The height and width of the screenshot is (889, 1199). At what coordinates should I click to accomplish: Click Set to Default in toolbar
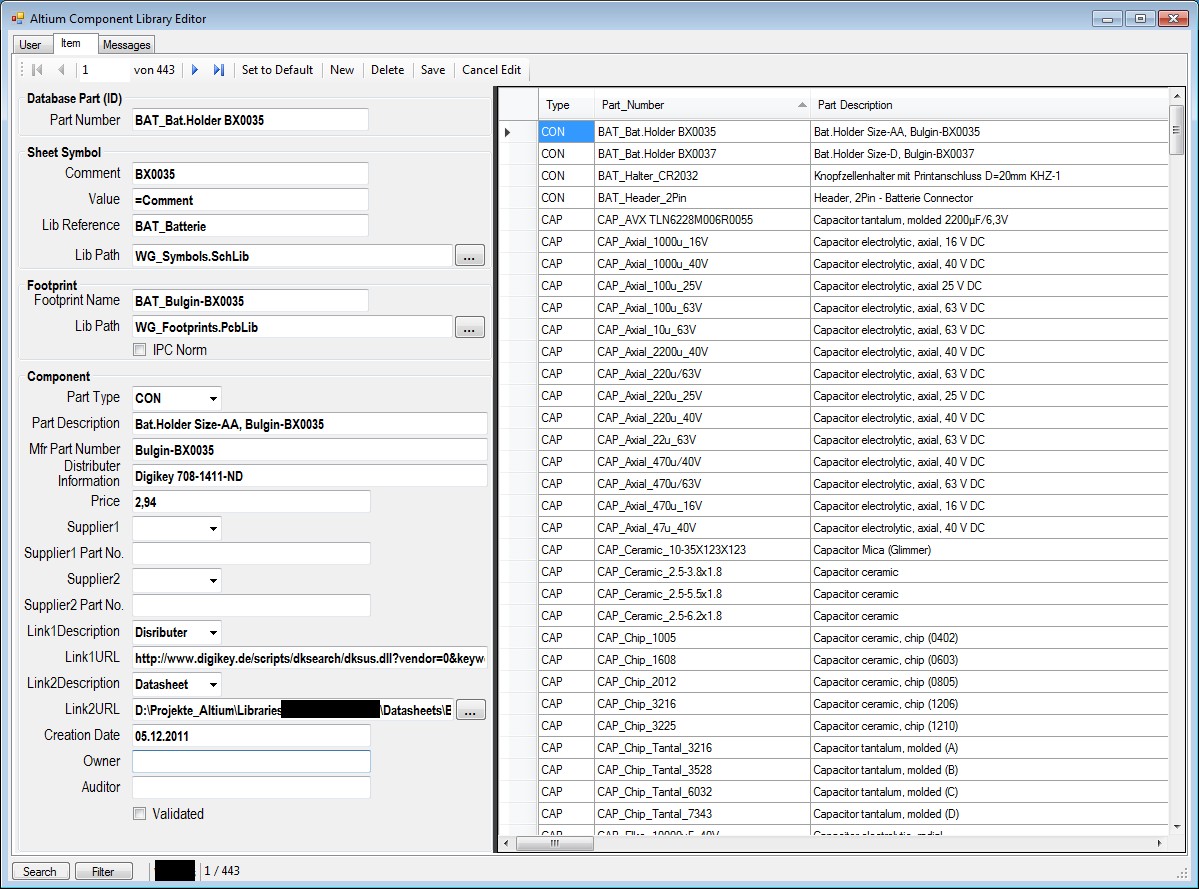tap(277, 70)
